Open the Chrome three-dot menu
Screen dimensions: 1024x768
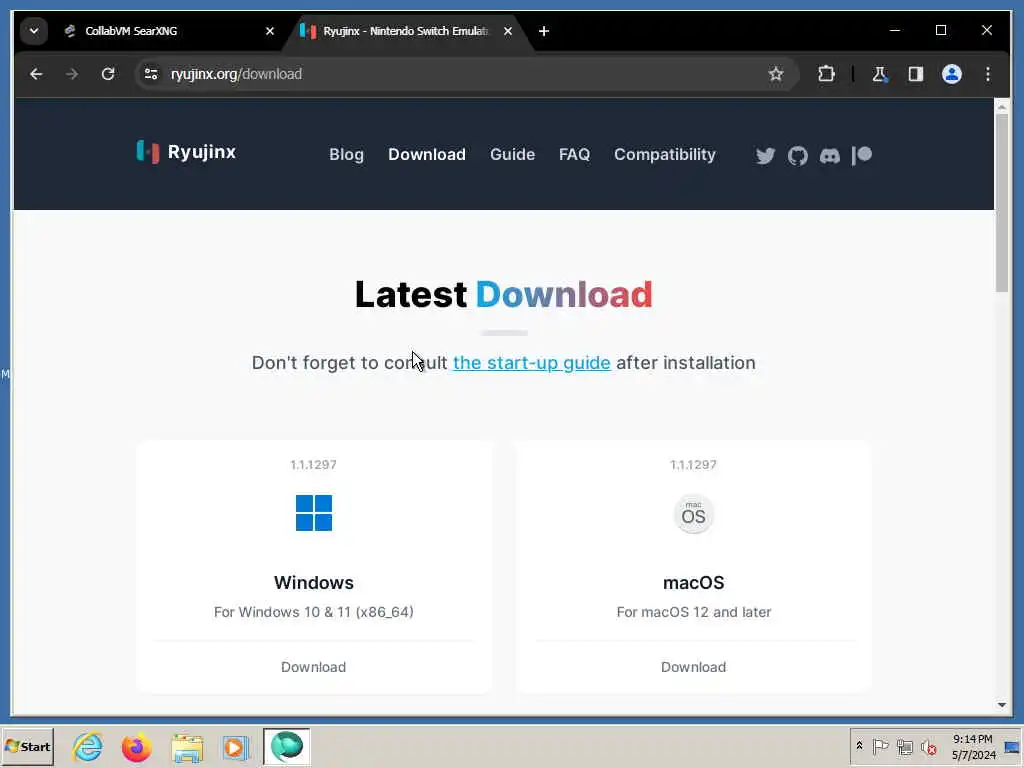987,74
